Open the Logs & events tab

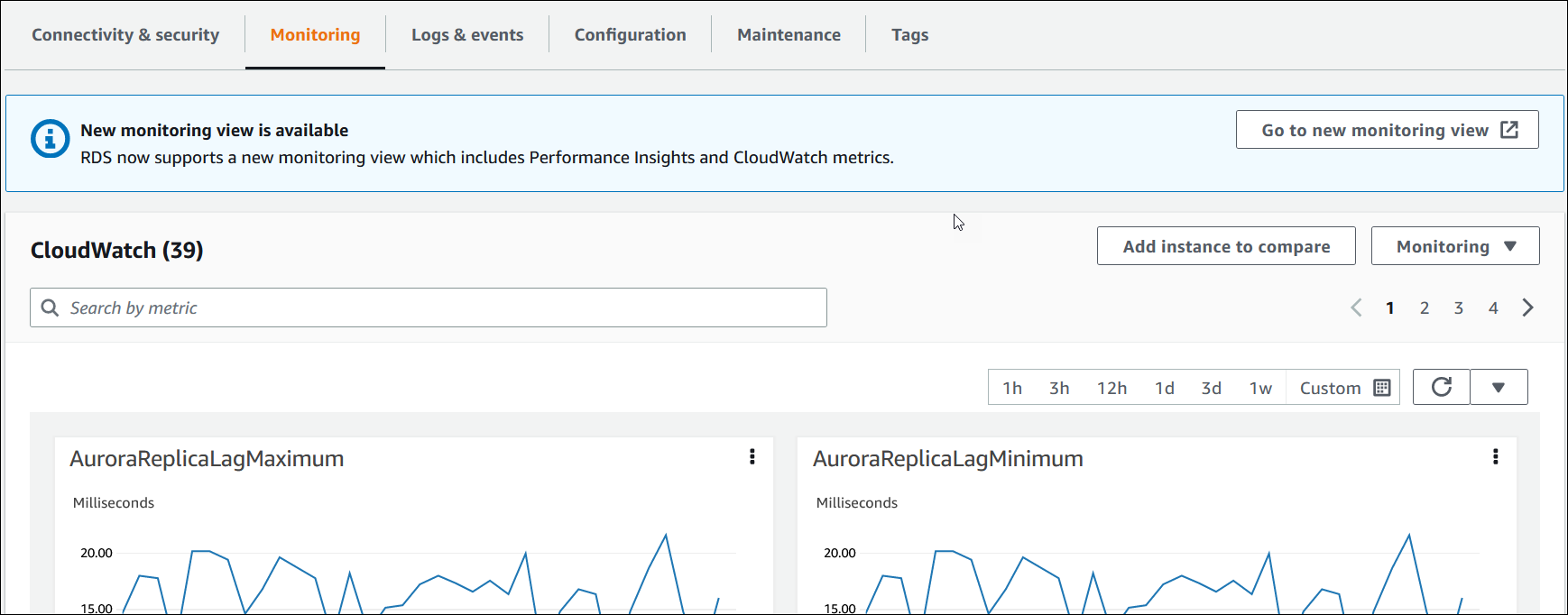point(467,35)
